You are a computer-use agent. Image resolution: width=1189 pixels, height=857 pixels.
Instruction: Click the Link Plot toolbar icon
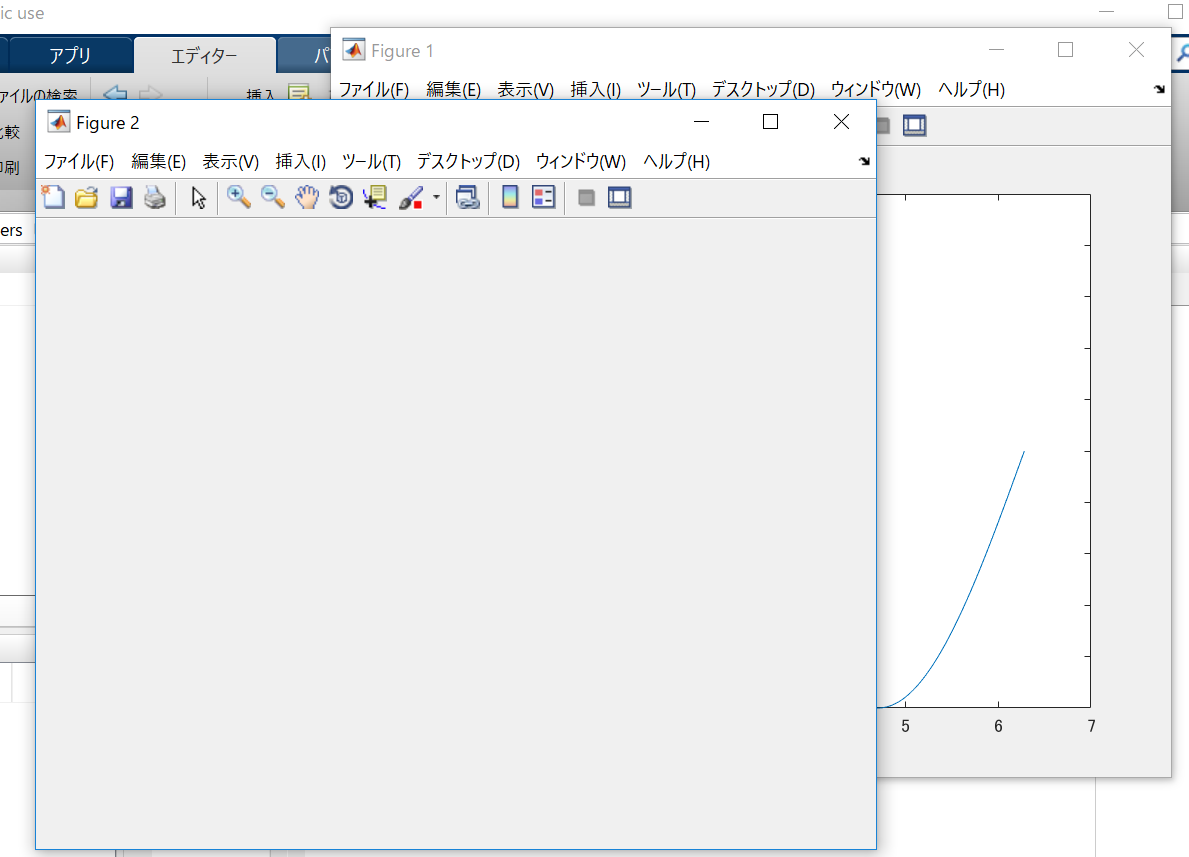pyautogui.click(x=468, y=198)
